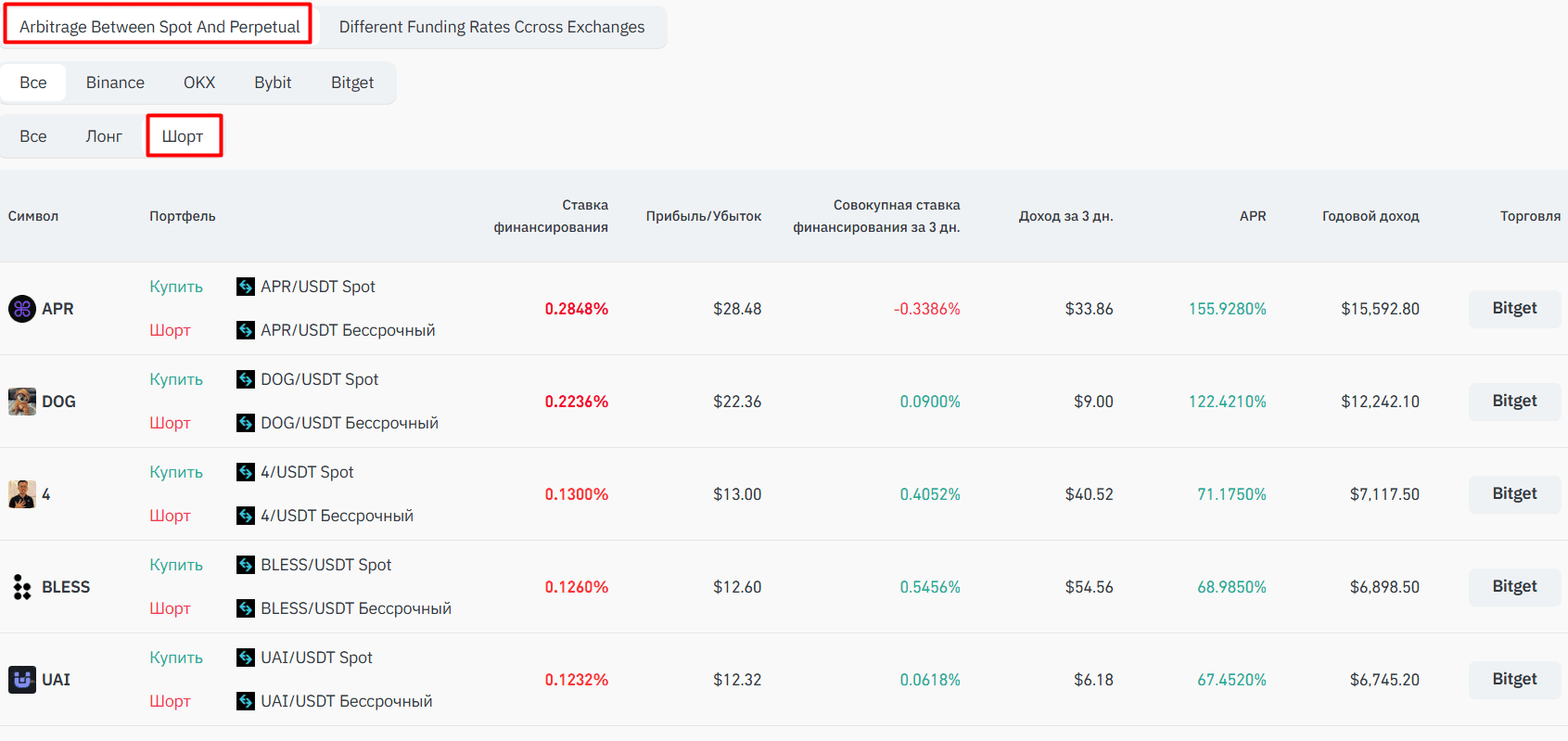Image resolution: width=1568 pixels, height=741 pixels.
Task: Select the Шорт direction filter
Action: [184, 136]
